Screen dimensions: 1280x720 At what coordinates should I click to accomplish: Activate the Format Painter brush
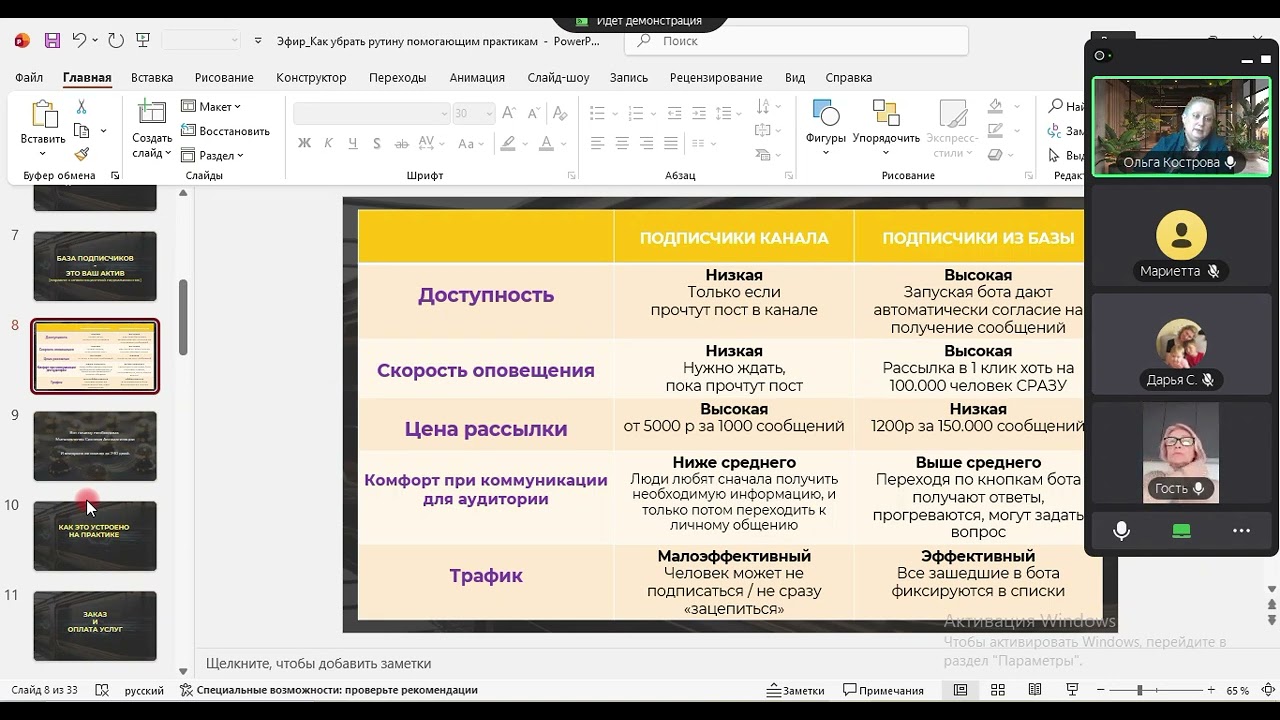(81, 154)
